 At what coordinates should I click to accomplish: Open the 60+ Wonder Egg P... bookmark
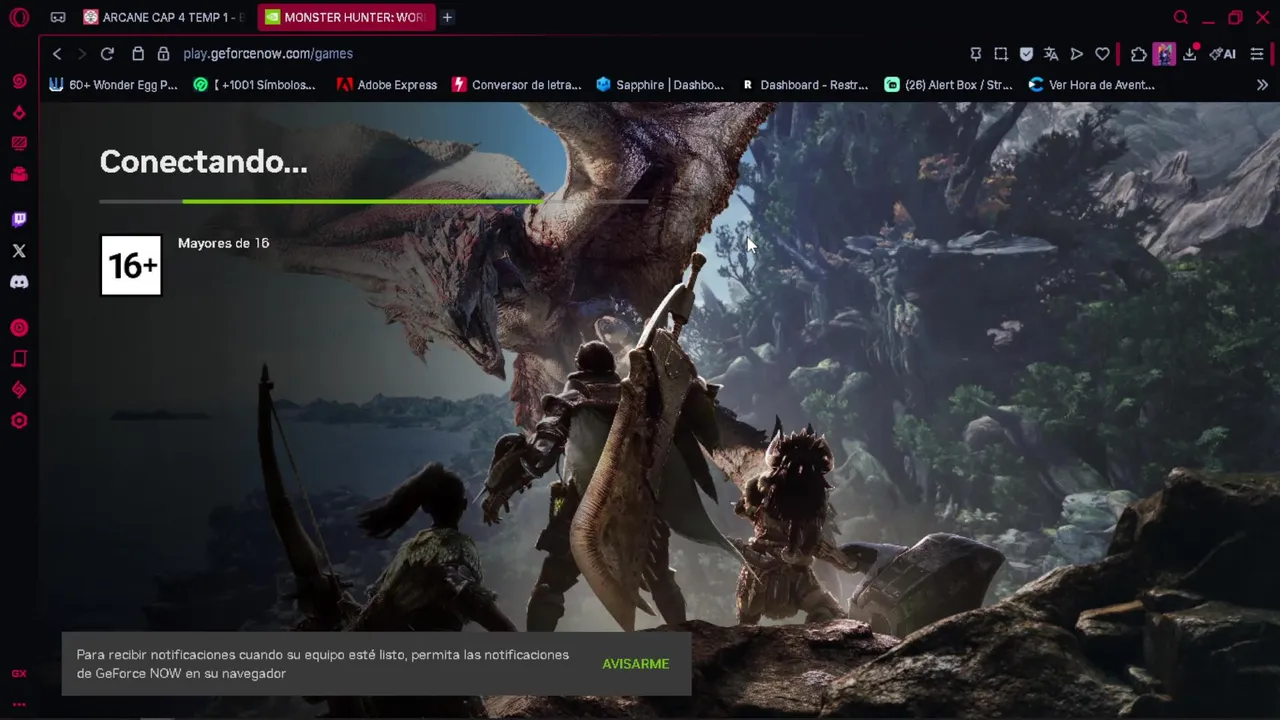113,85
